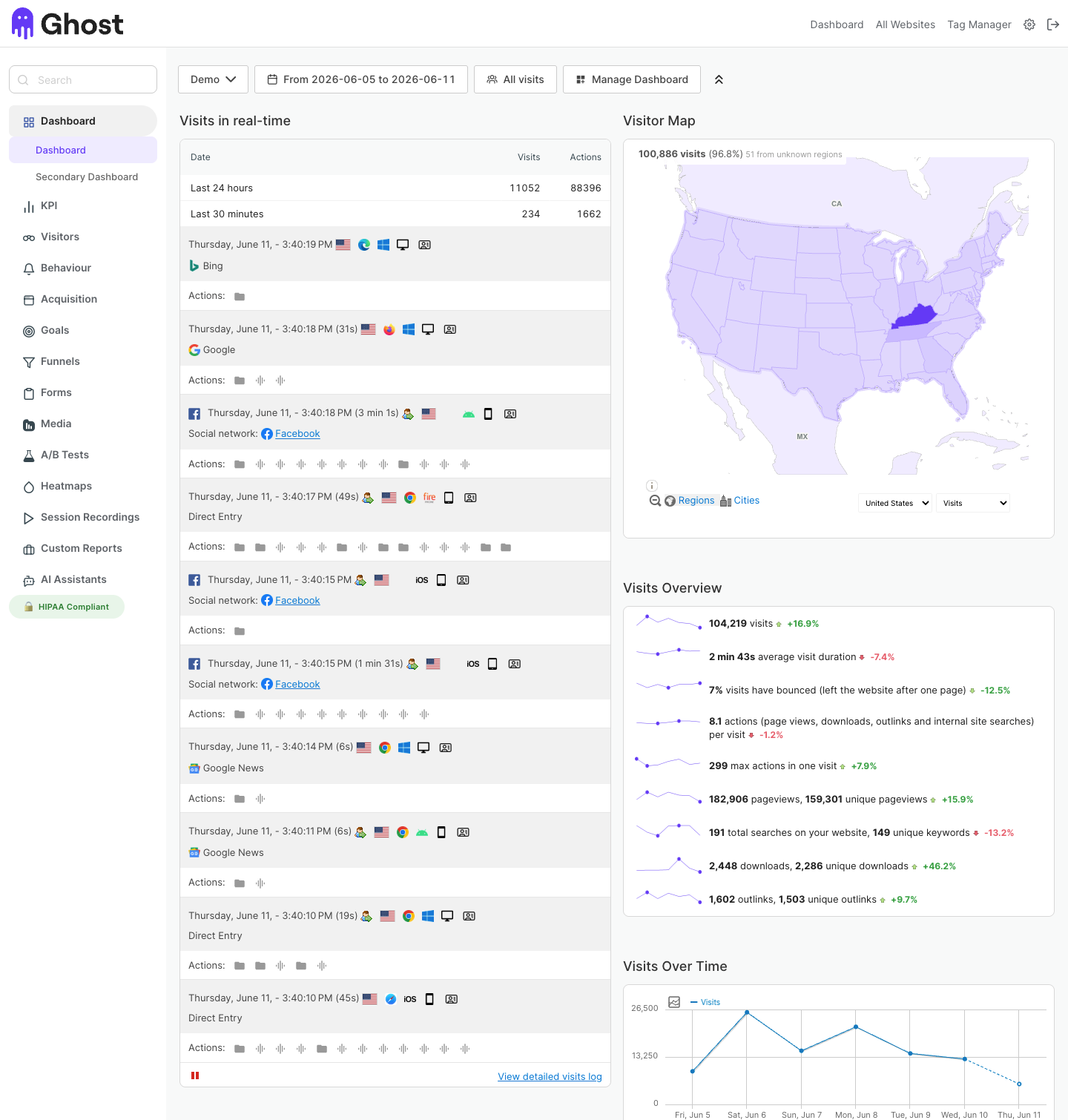Click the sign out icon

click(1053, 24)
